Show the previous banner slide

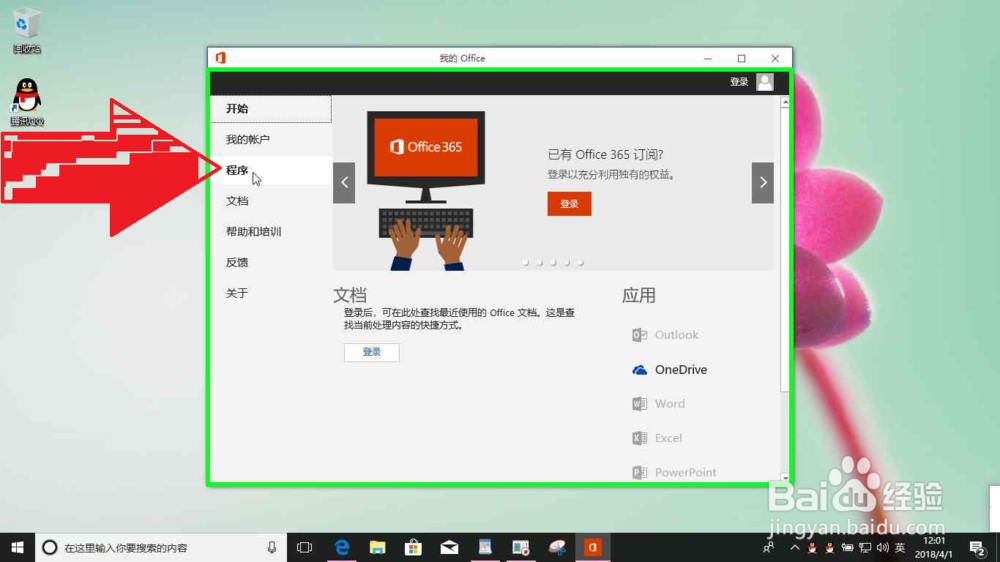[x=344, y=182]
